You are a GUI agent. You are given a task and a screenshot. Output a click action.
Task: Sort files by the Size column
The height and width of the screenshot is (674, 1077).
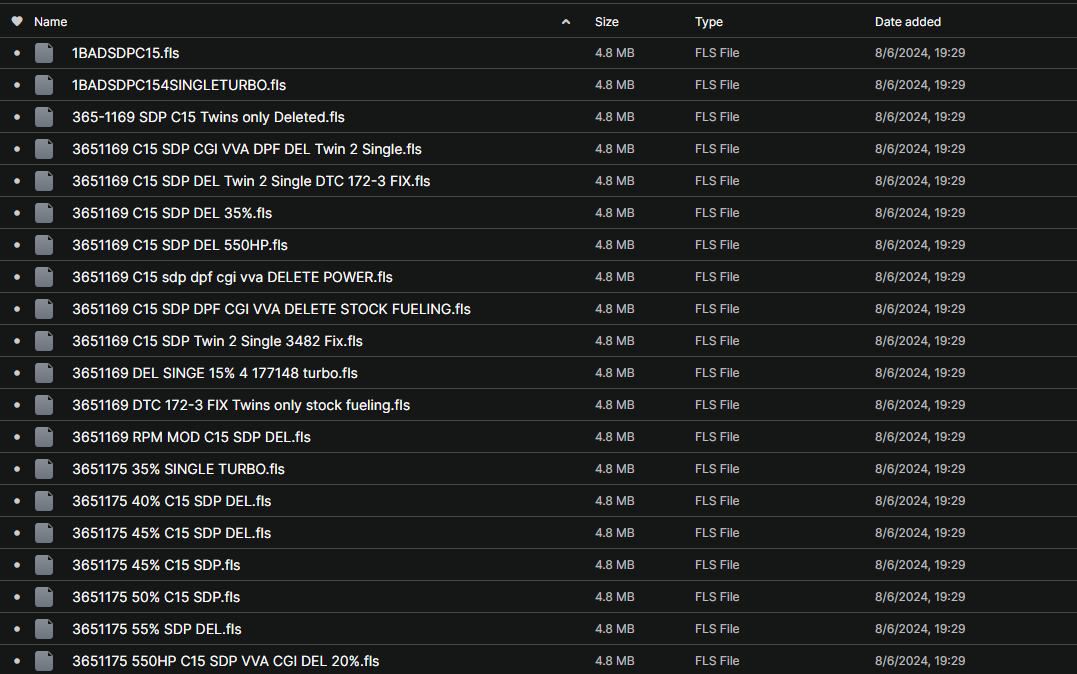coord(606,21)
